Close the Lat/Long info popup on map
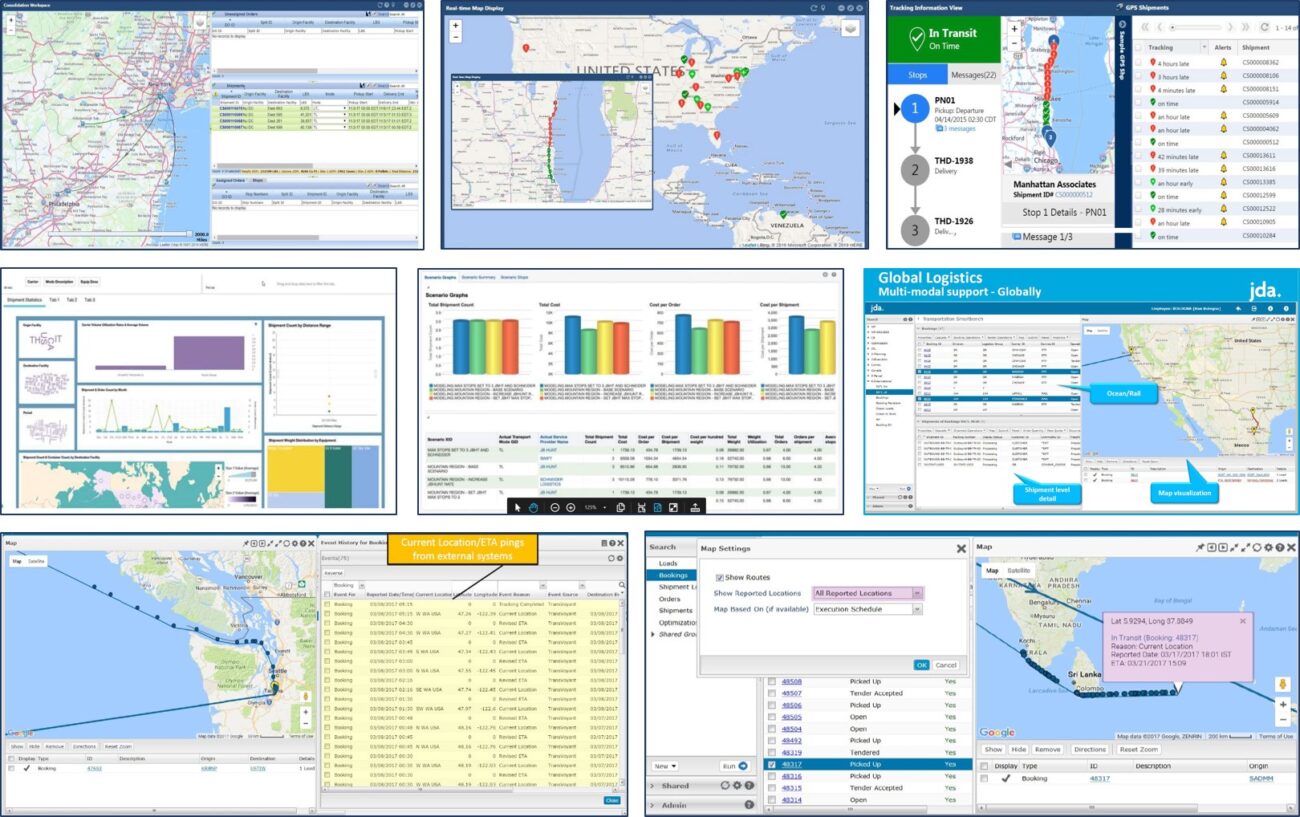The width and height of the screenshot is (1300, 817). point(1243,621)
